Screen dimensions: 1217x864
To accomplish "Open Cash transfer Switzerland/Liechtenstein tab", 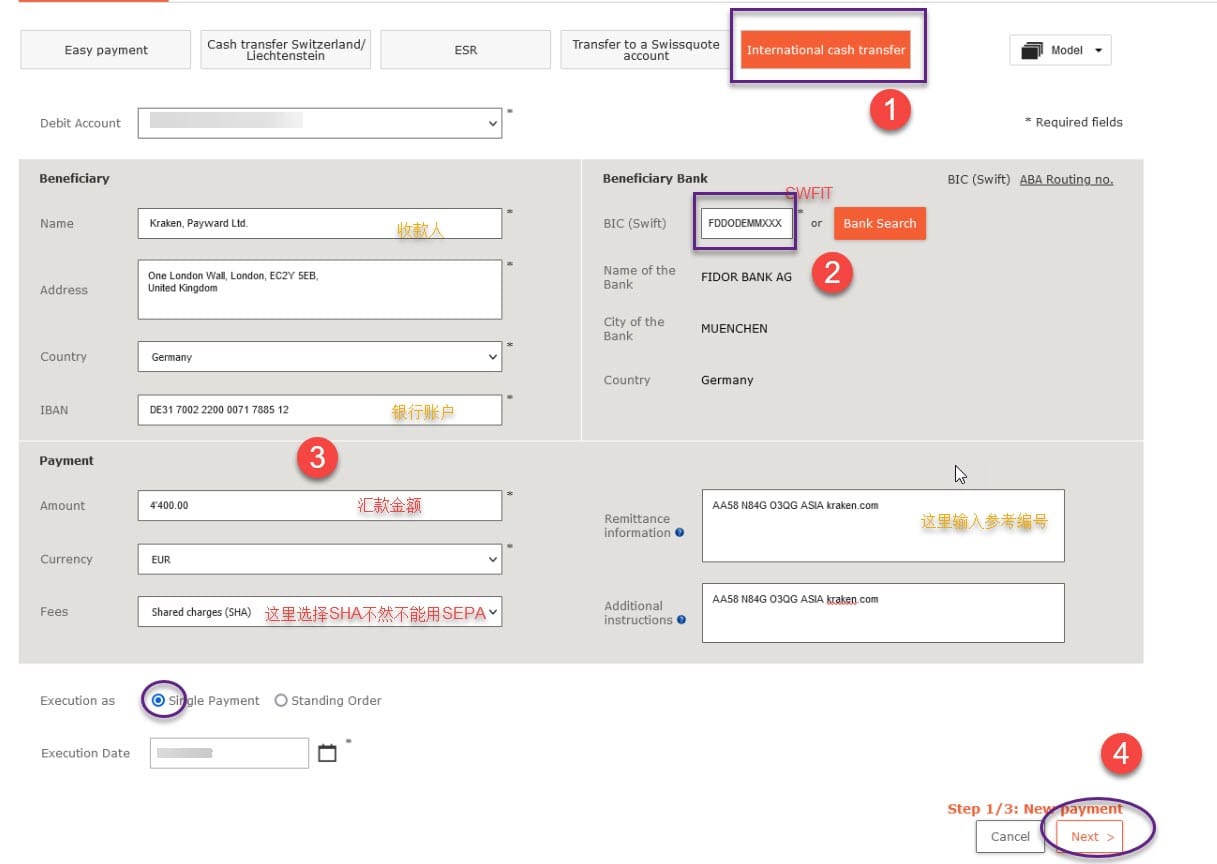I will coord(285,48).
